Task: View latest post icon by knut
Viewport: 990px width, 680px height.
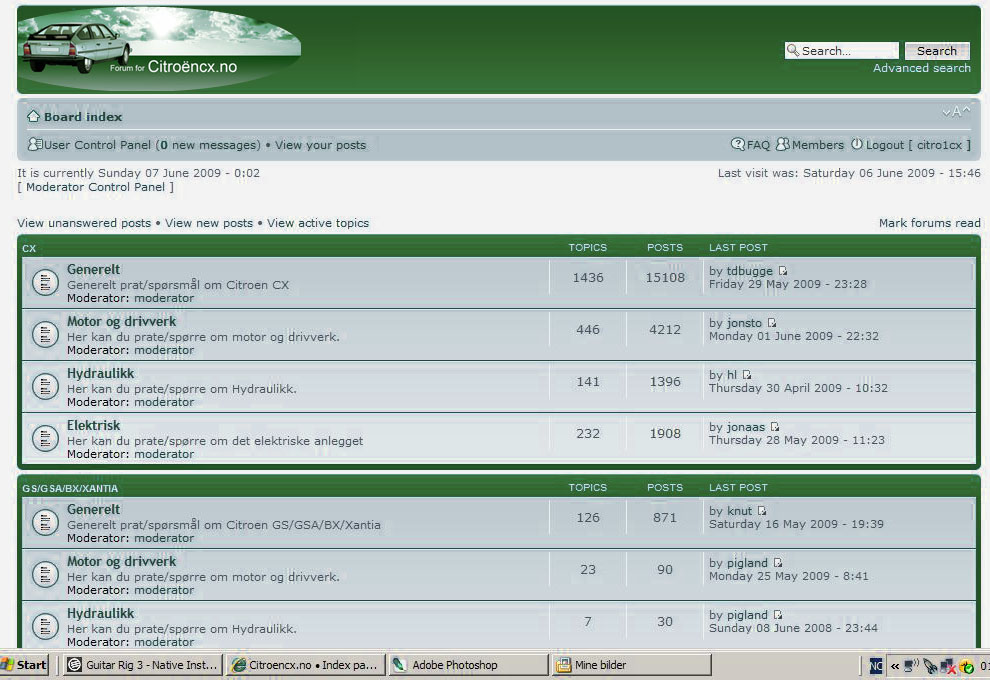Action: click(x=762, y=511)
